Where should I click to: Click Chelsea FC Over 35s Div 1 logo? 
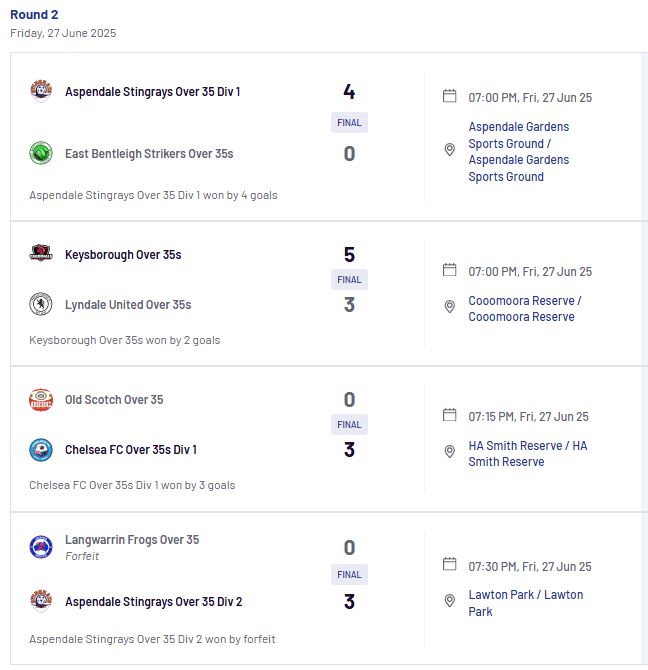(41, 450)
